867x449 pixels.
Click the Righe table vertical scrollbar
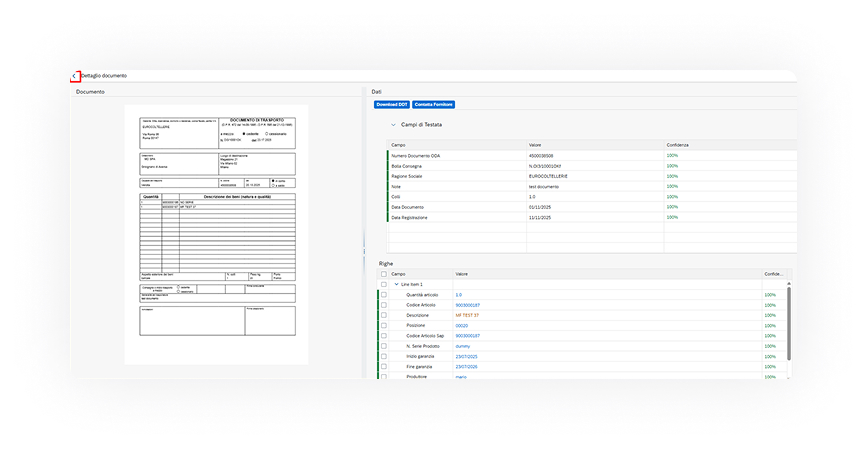(788, 320)
